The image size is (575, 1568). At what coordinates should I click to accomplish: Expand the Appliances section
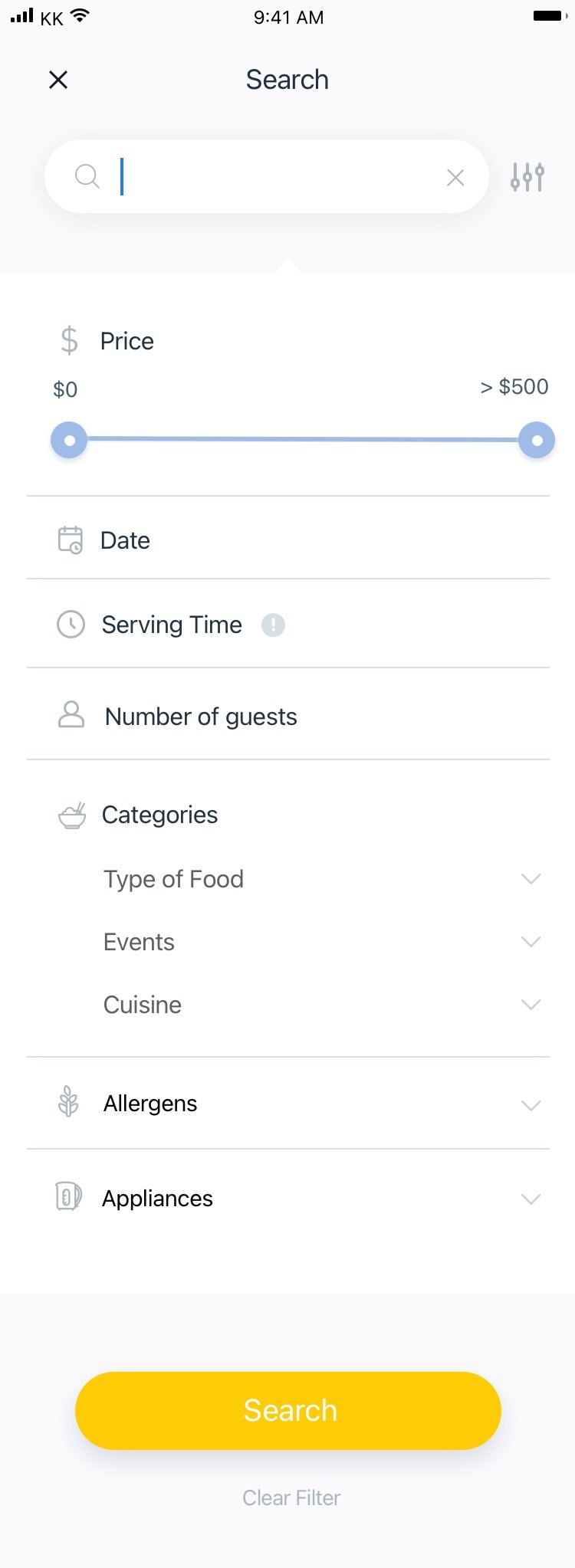tap(288, 1198)
